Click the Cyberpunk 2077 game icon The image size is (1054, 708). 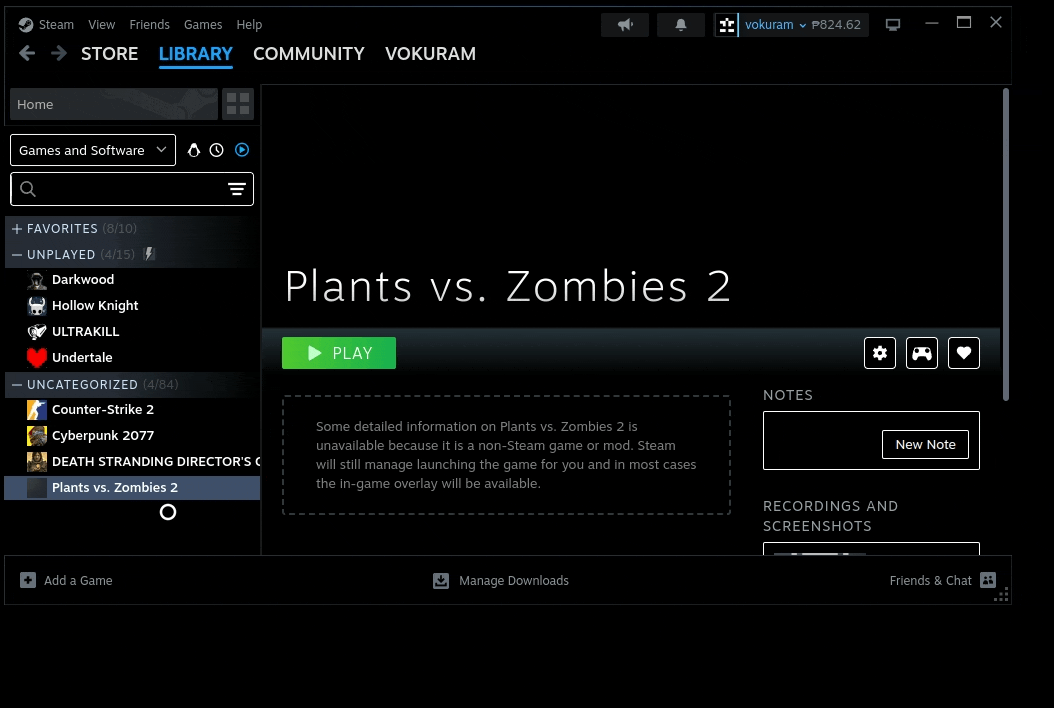37,436
